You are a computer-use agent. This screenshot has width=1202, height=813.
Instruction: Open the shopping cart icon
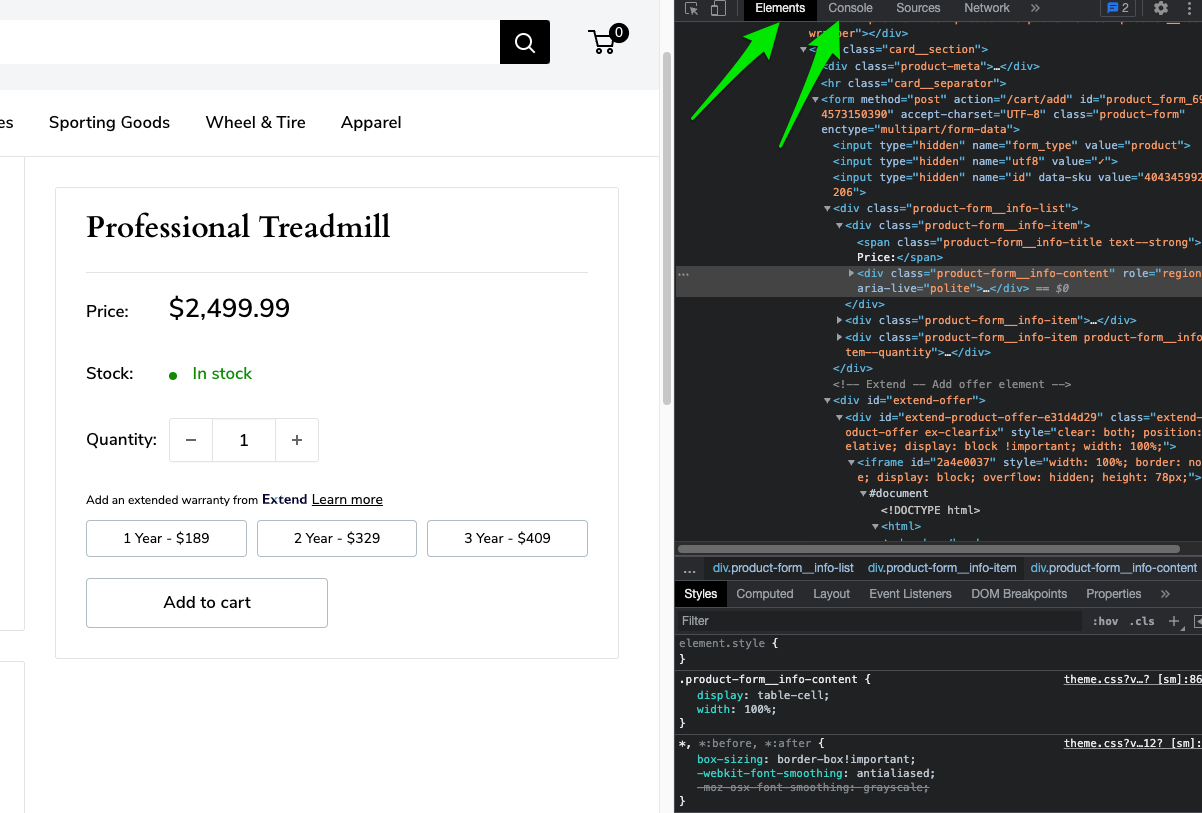tap(607, 40)
